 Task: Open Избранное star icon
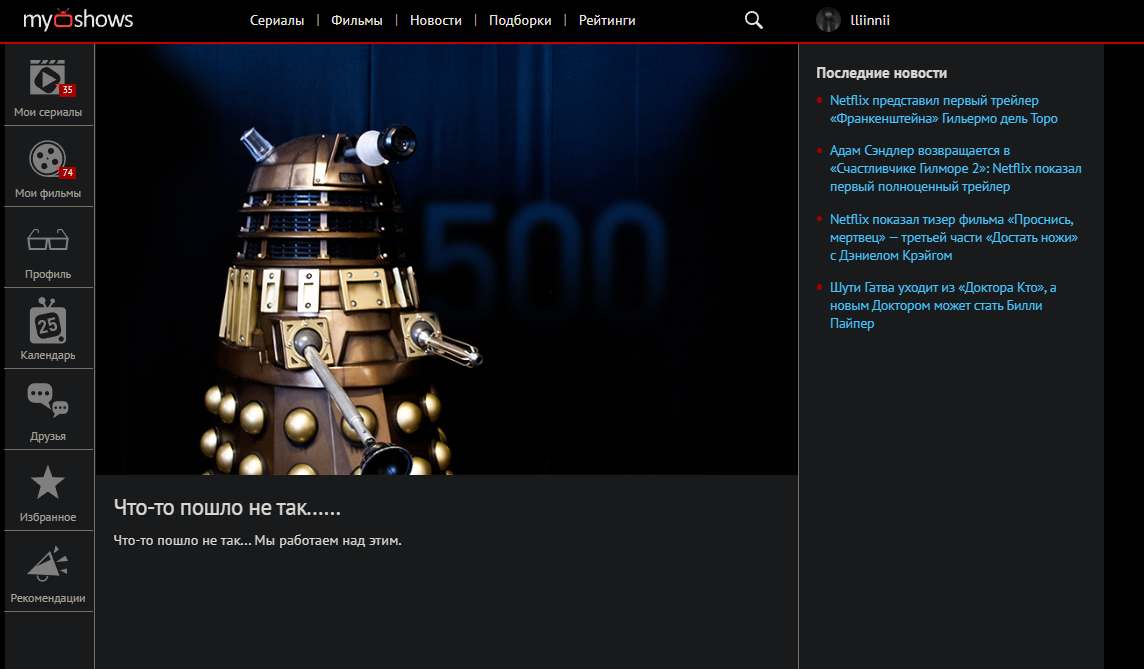pyautogui.click(x=48, y=482)
